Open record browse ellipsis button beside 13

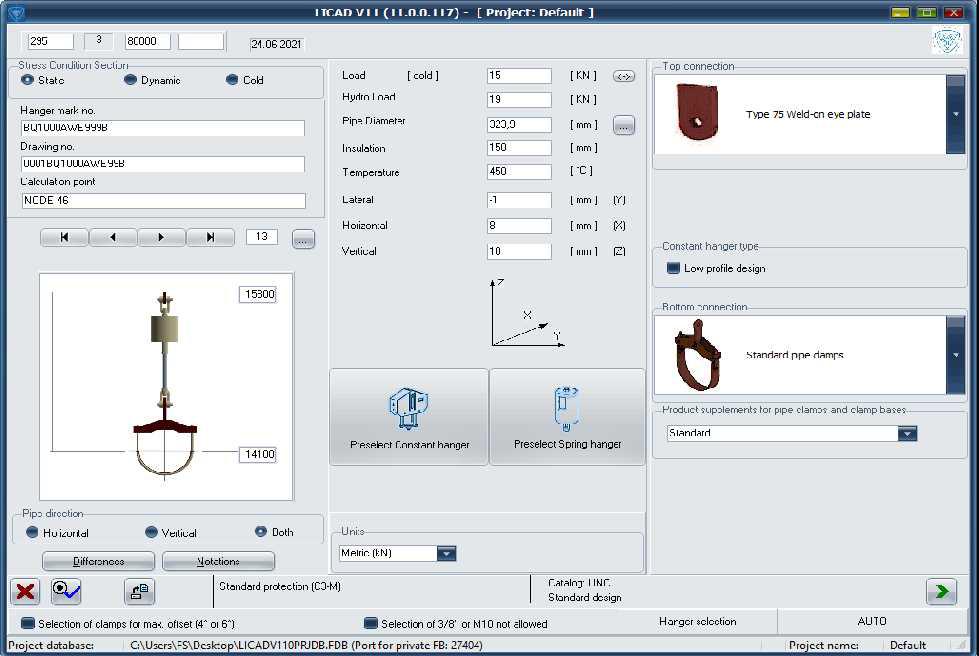coord(303,239)
